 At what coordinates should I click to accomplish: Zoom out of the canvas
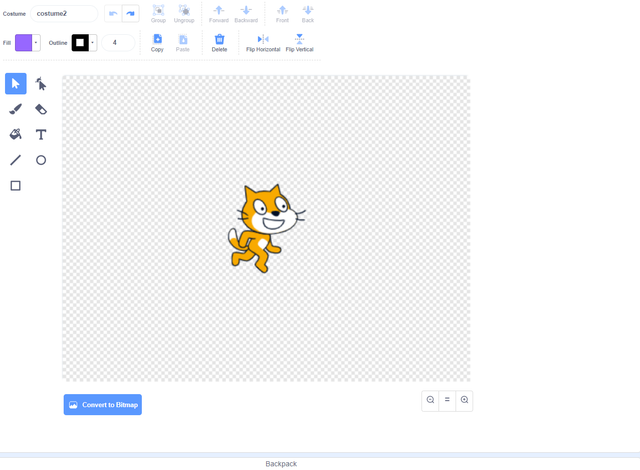[430, 400]
